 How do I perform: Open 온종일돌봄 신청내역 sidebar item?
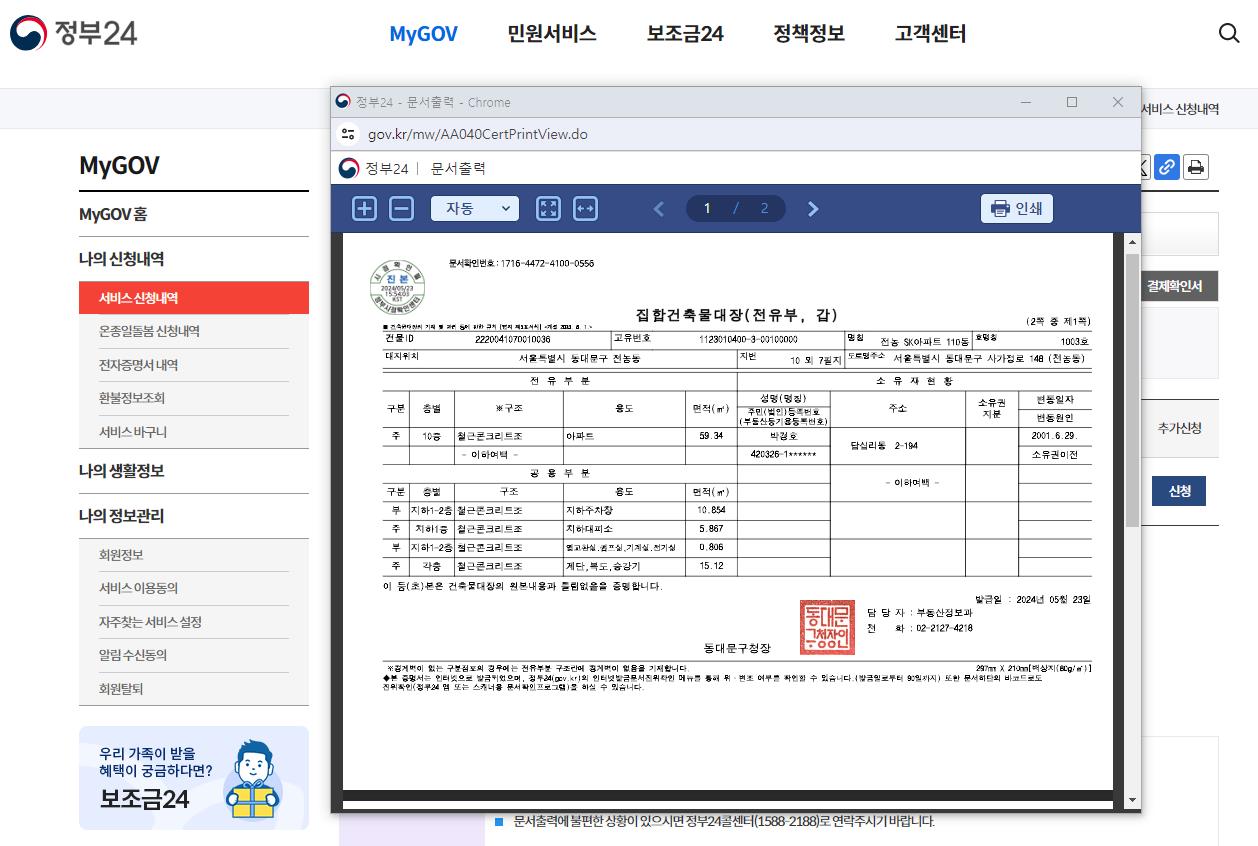pos(149,331)
